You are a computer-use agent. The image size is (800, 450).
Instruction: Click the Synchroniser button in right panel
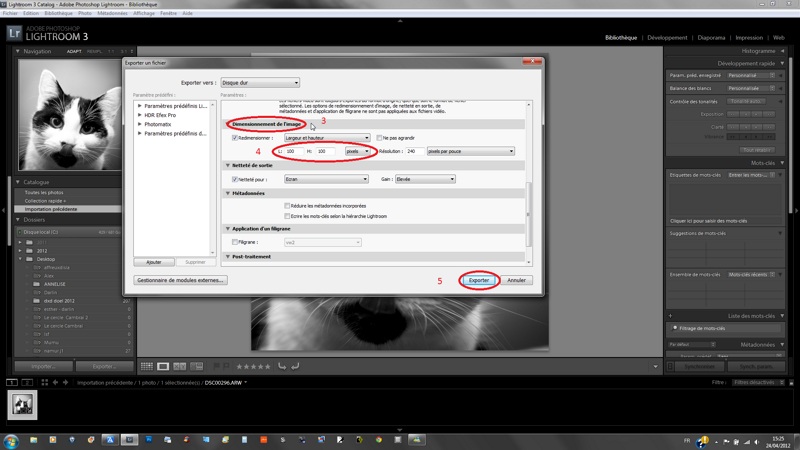point(699,367)
